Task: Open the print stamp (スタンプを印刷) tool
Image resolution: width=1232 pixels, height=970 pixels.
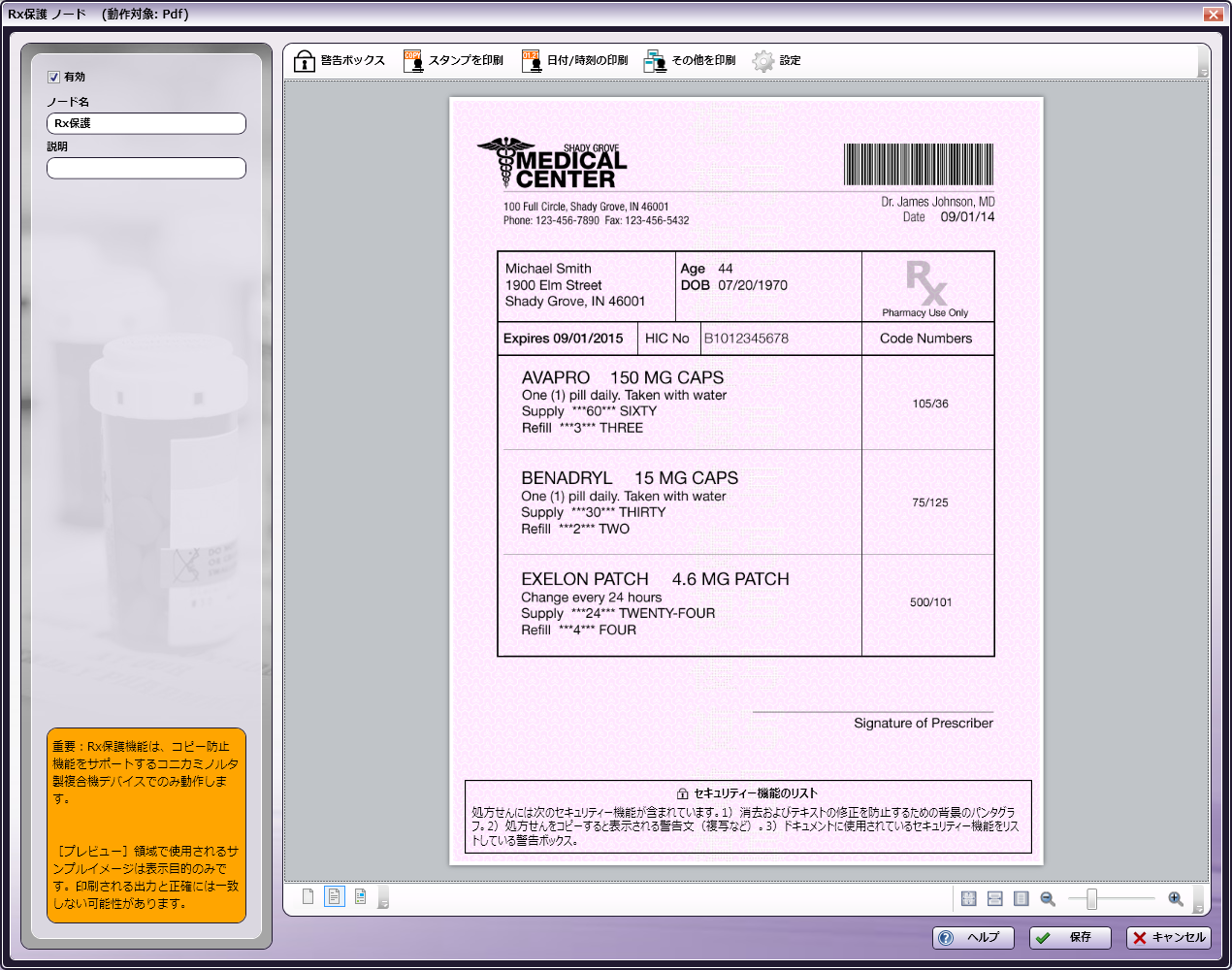Action: point(454,61)
